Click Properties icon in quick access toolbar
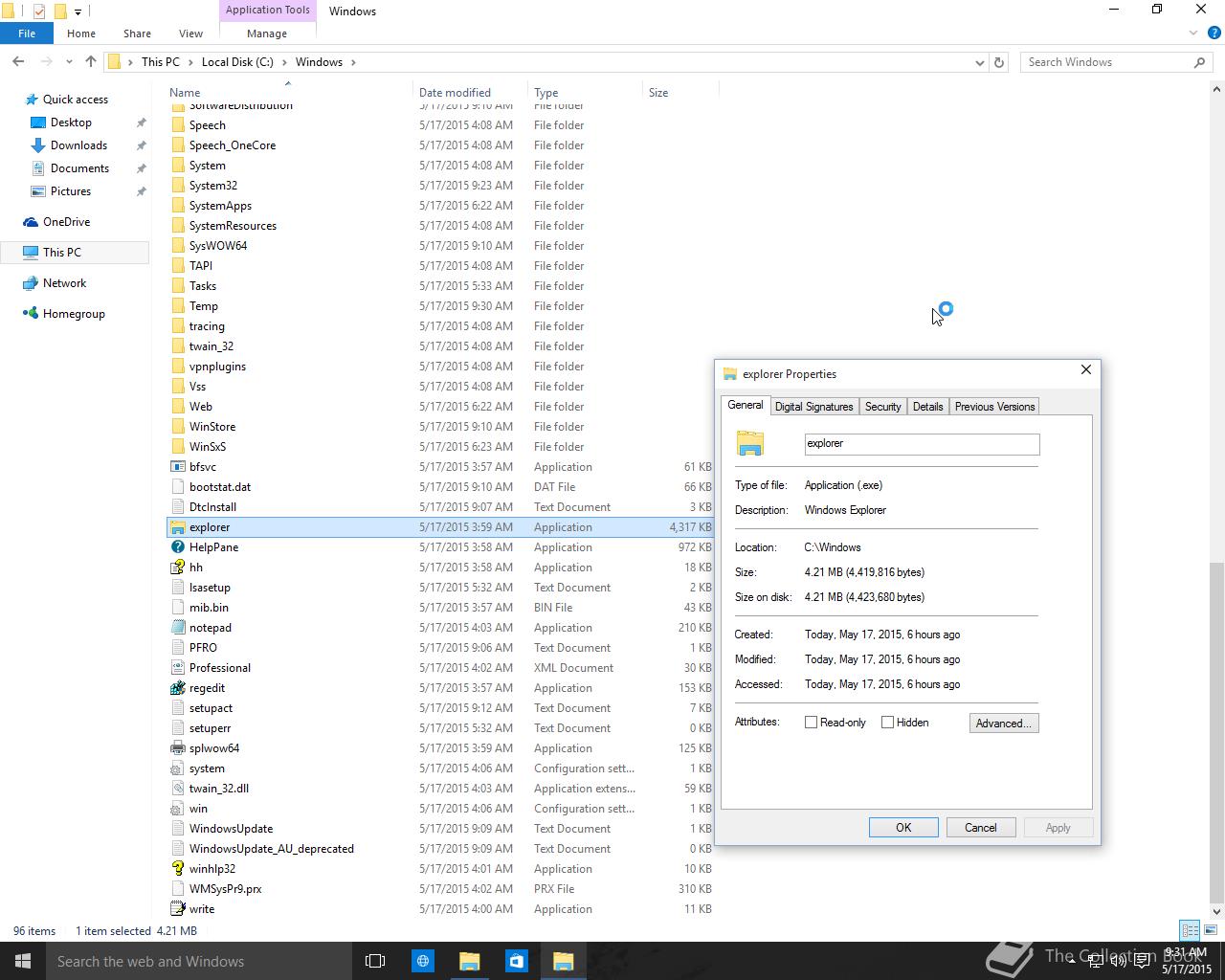This screenshot has height=980, width=1225. click(x=39, y=11)
